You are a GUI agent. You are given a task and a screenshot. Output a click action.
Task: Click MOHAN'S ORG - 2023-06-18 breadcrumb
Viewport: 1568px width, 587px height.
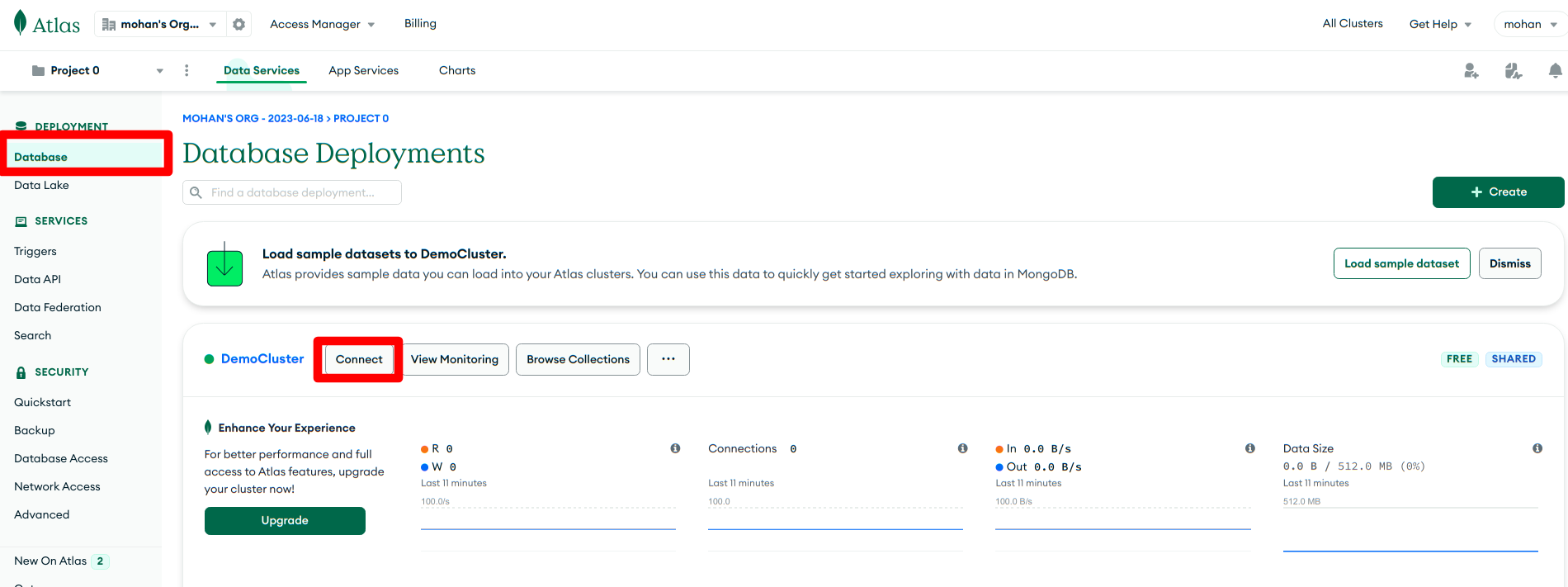coord(253,118)
